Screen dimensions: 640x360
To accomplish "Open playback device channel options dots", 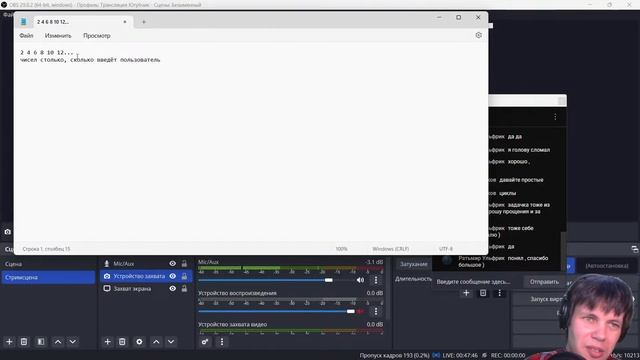I will (x=376, y=311).
